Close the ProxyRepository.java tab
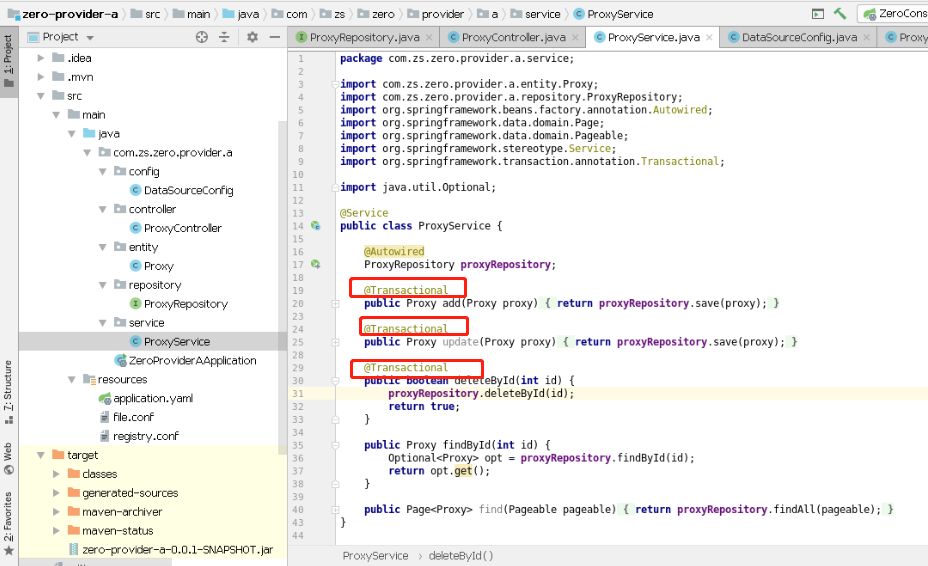This screenshot has width=928, height=566. click(x=429, y=37)
